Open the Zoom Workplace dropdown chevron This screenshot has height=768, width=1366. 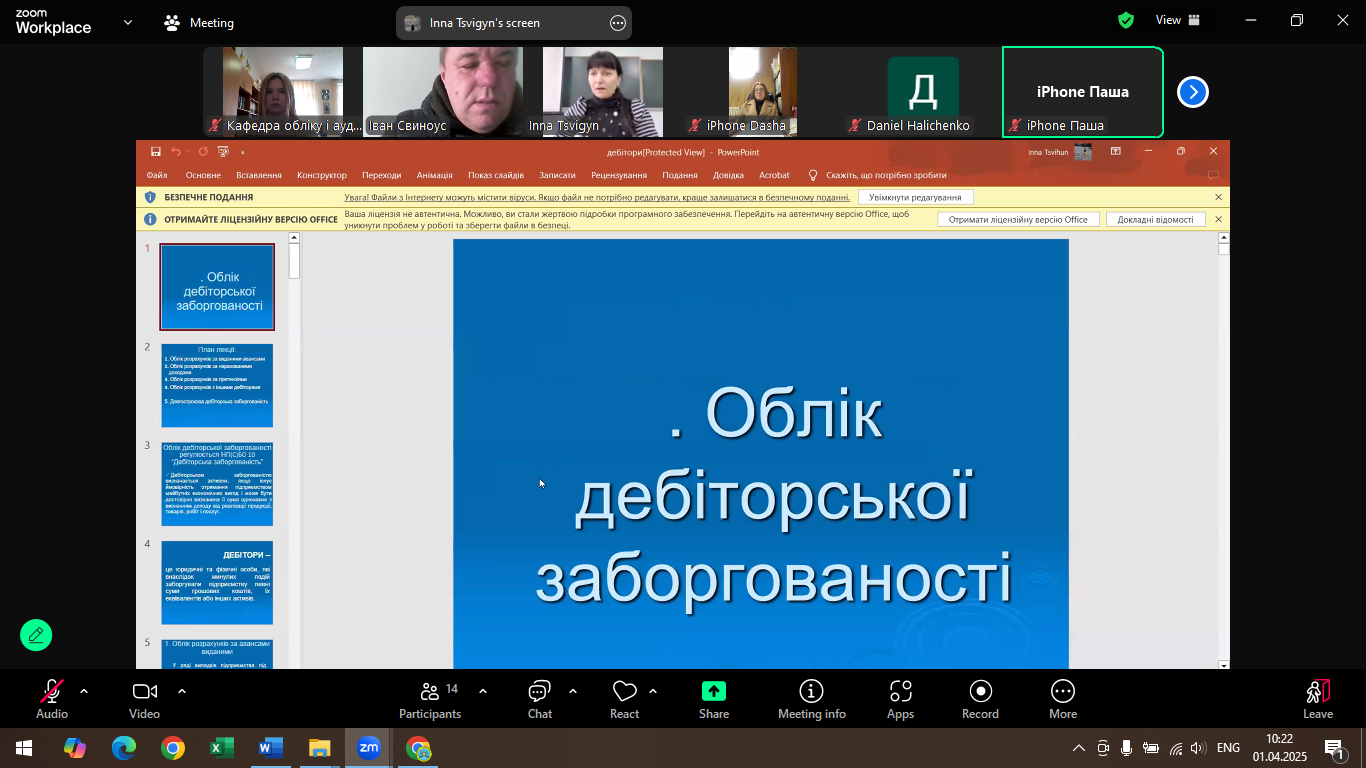tap(128, 22)
